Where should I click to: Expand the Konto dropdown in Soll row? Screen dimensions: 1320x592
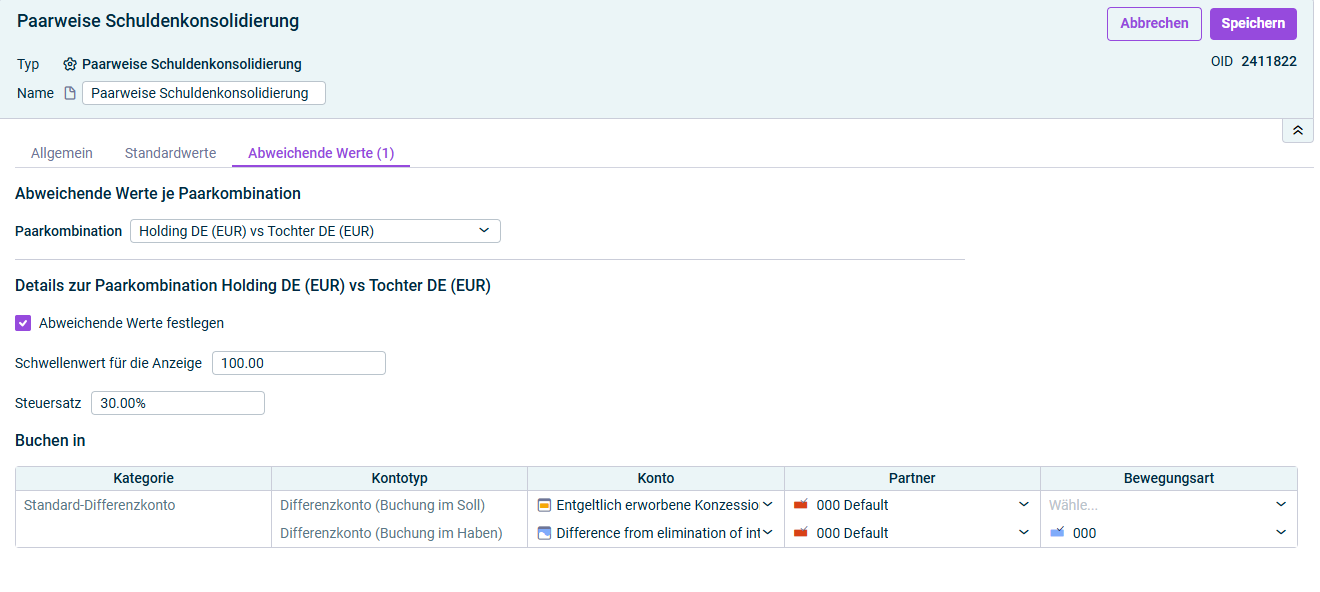pos(768,505)
